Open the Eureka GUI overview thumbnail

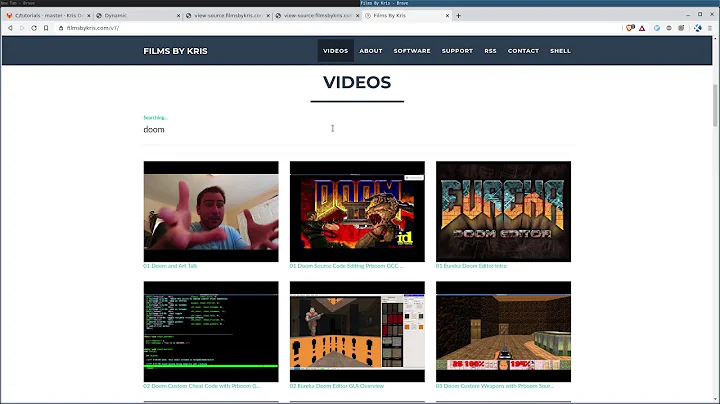click(x=357, y=331)
